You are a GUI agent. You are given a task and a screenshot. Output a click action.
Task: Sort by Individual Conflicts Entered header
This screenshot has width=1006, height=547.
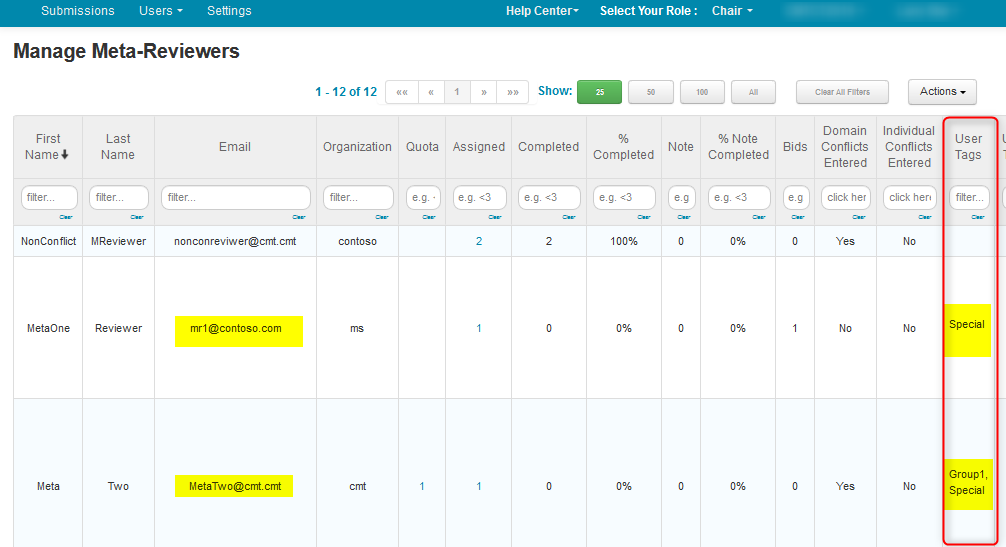coord(909,147)
